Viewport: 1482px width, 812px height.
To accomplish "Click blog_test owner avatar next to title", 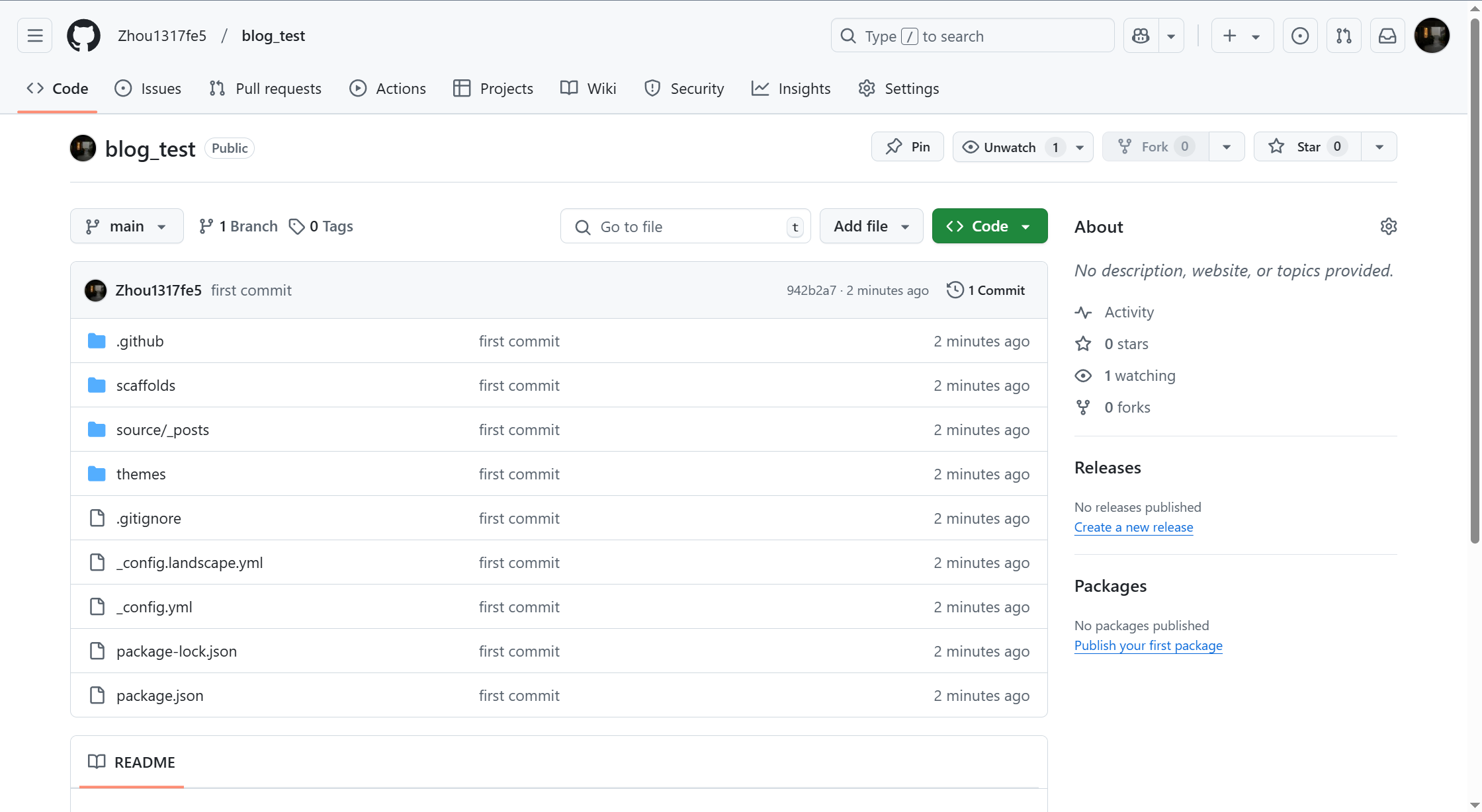I will pos(83,148).
